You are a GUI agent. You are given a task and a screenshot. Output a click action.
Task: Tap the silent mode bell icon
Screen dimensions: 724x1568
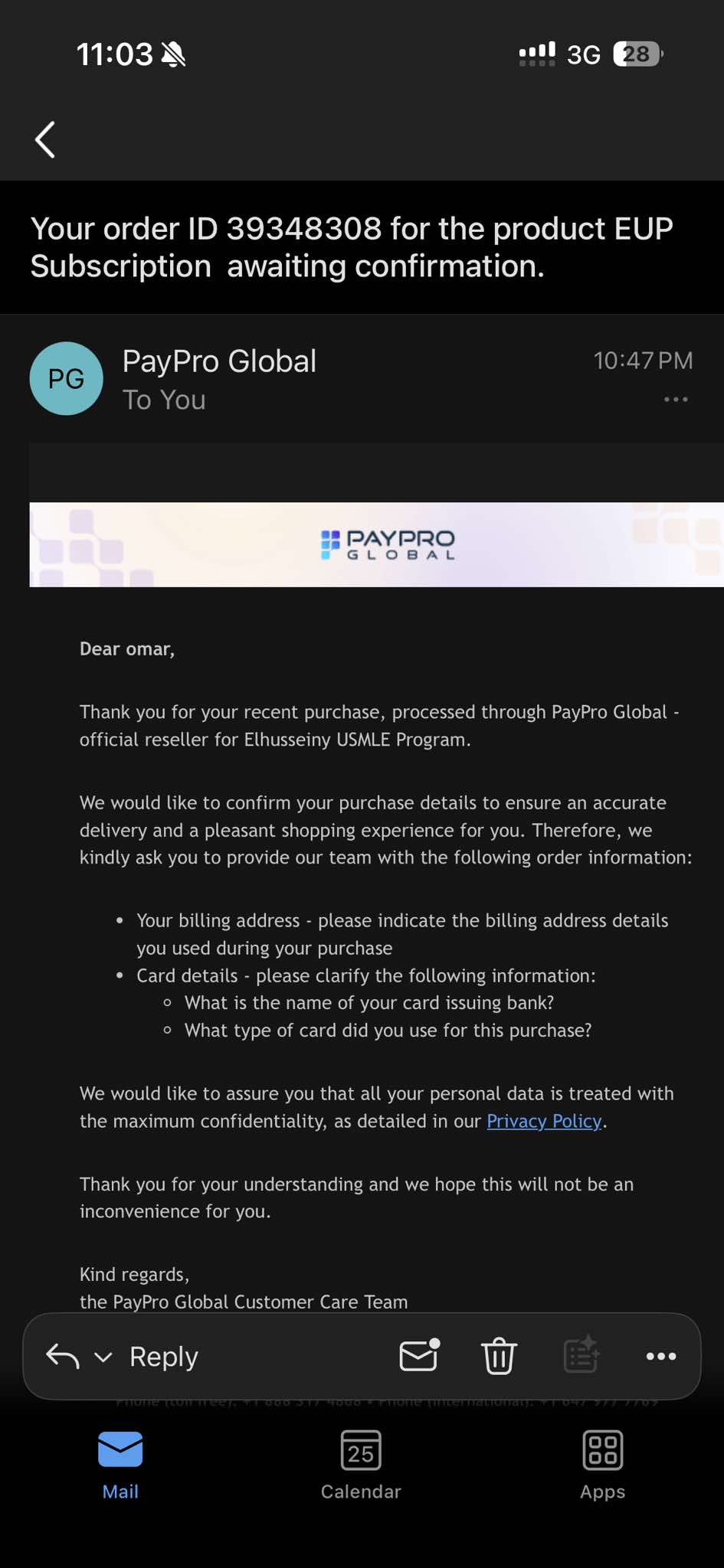(x=174, y=54)
